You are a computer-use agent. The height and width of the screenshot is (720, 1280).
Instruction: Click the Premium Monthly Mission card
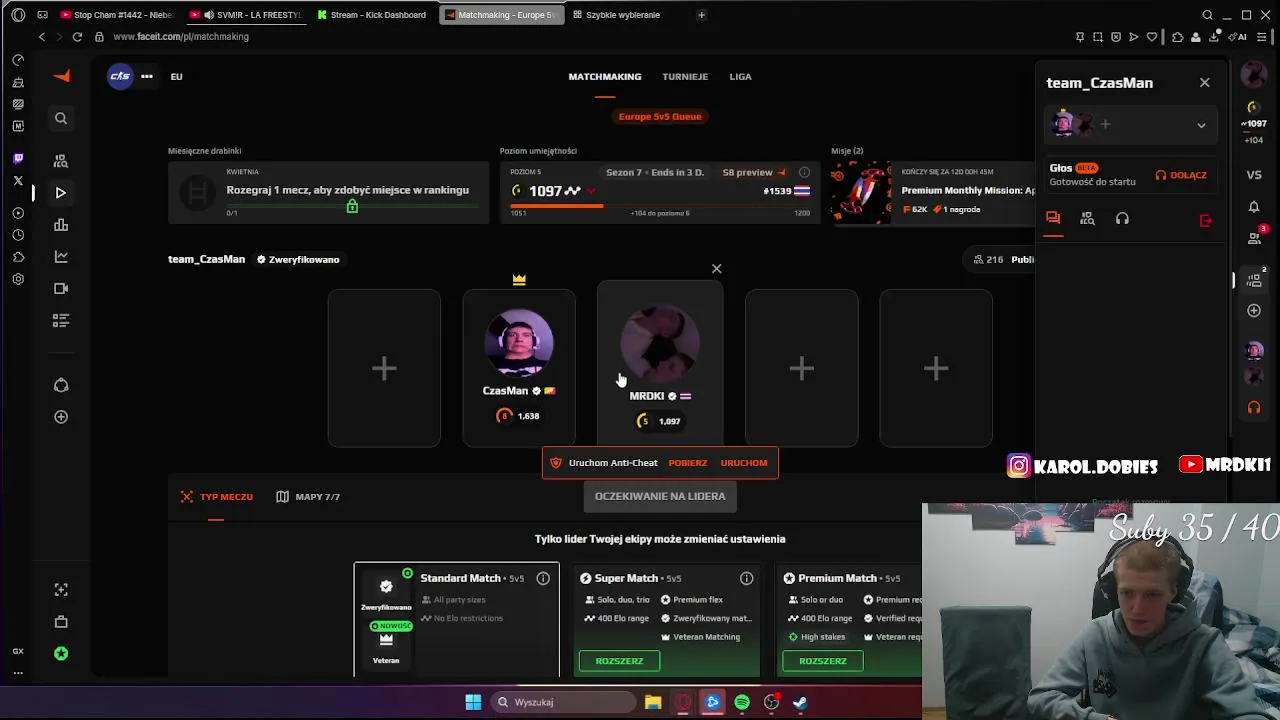click(932, 191)
